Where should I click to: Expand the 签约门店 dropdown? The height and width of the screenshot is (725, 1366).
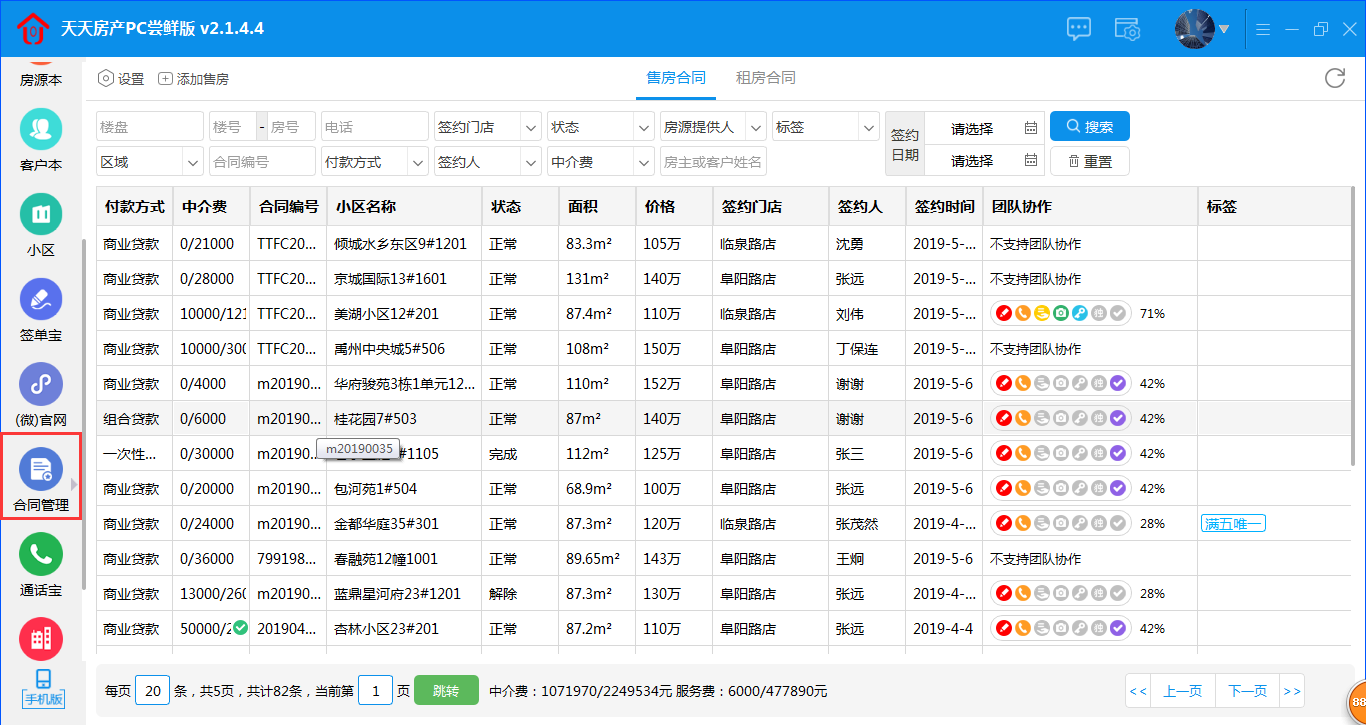tap(488, 127)
